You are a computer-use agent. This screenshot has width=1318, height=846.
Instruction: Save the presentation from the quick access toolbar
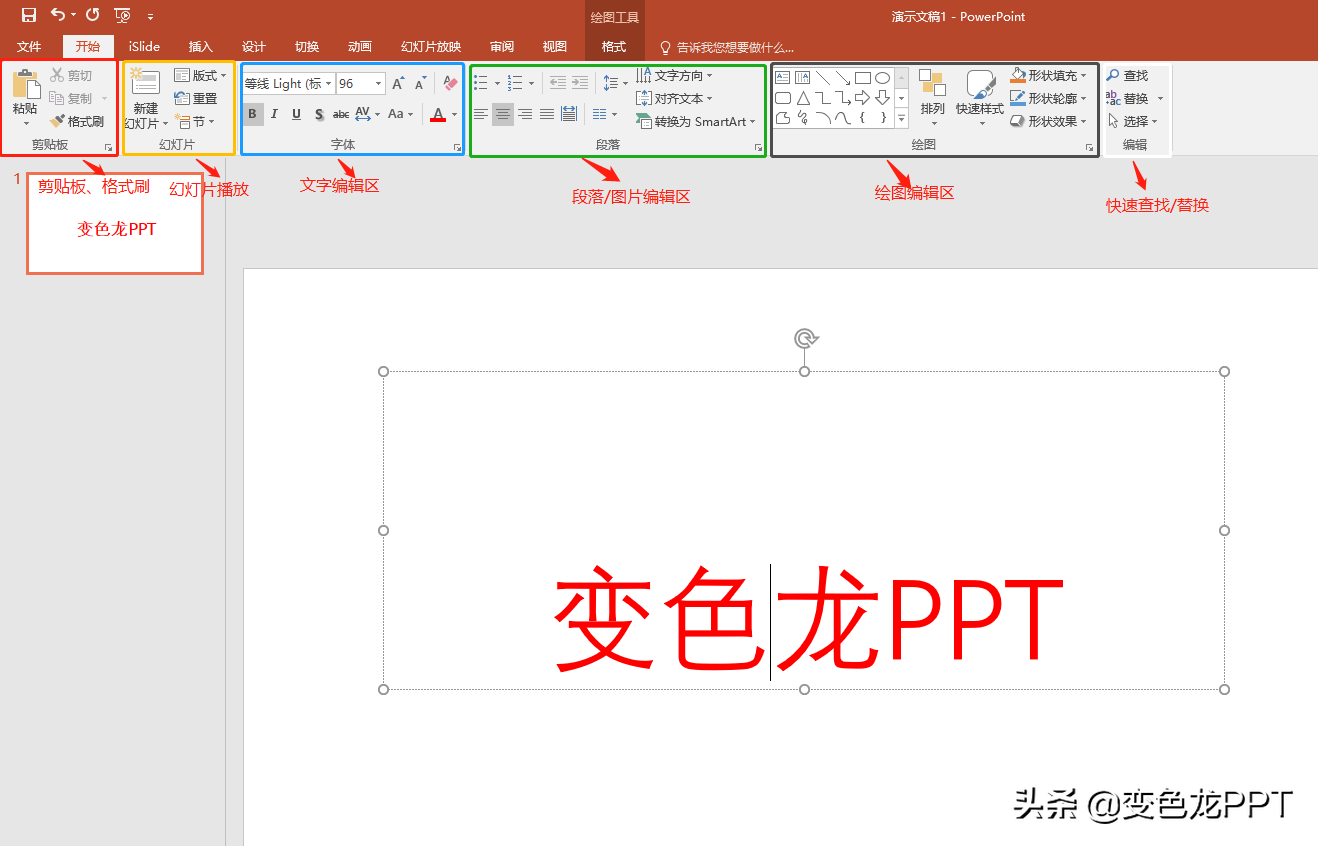(29, 15)
